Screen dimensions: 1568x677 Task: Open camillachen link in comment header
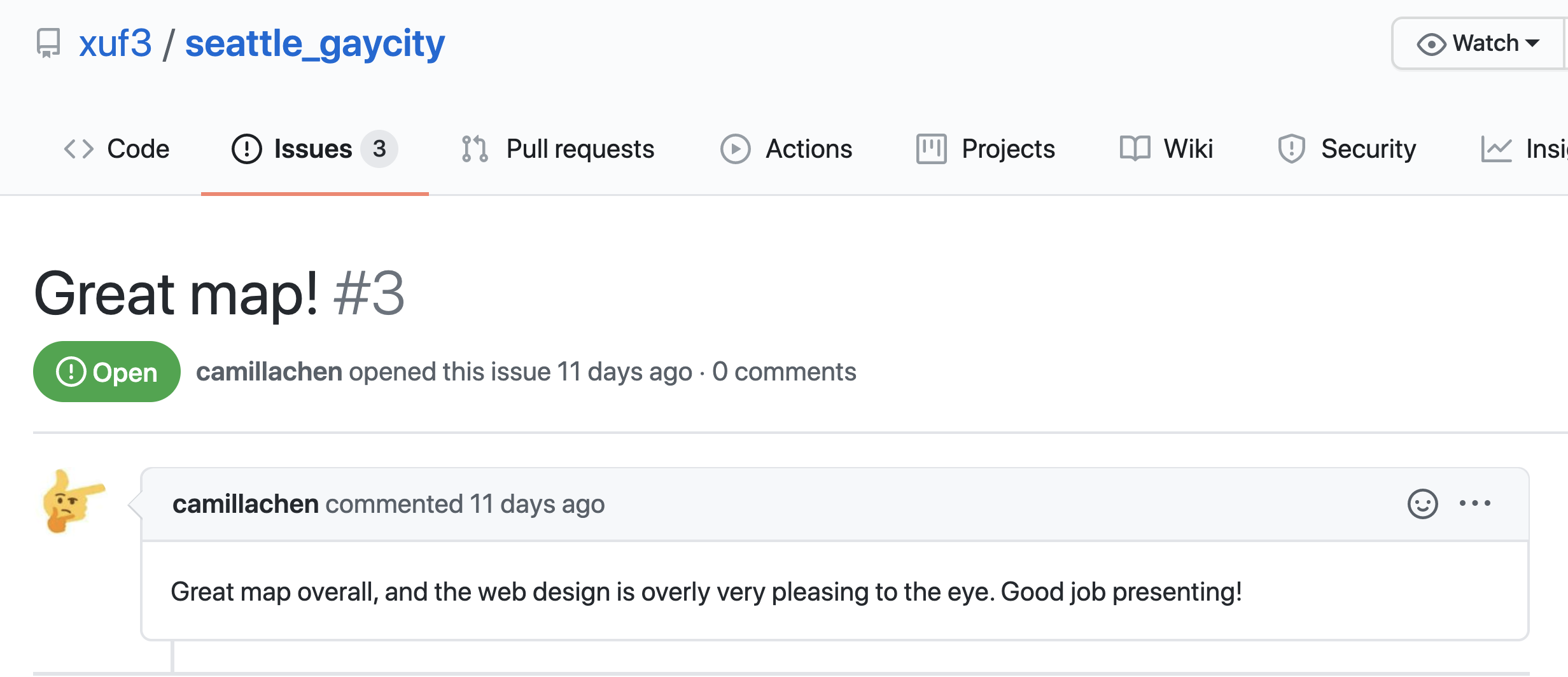(246, 504)
